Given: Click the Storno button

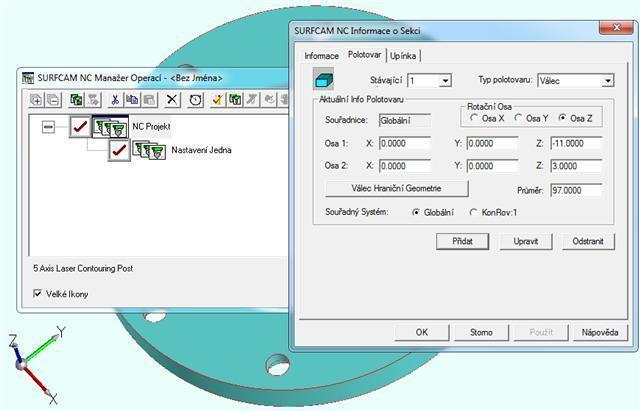Looking at the screenshot, I should (x=481, y=332).
